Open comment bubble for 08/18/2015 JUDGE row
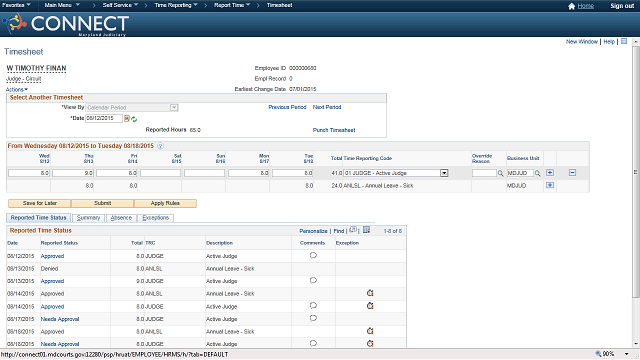The image size is (640, 360). [x=313, y=343]
